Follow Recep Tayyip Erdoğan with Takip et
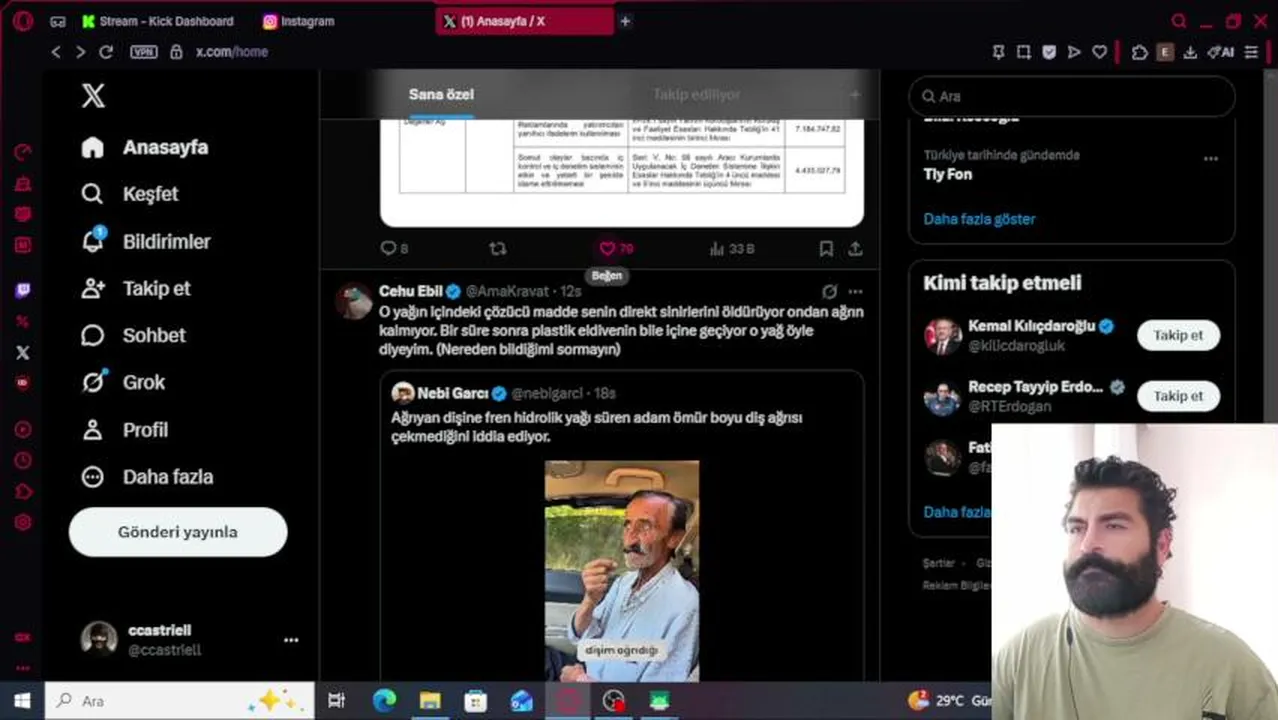 coord(1178,396)
